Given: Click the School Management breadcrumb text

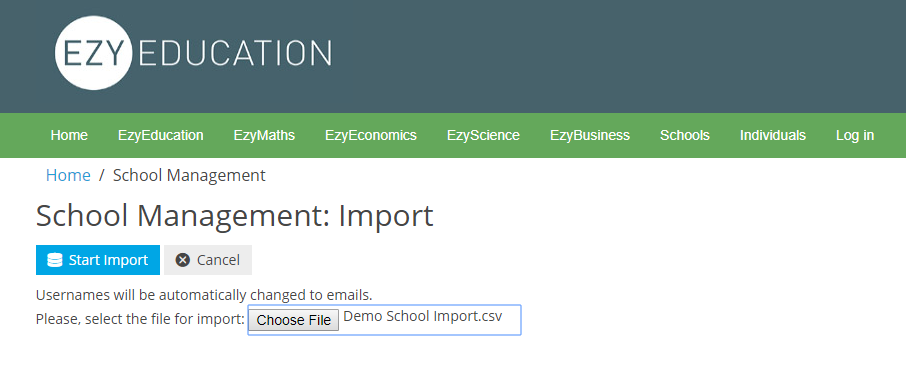Looking at the screenshot, I should point(189,175).
